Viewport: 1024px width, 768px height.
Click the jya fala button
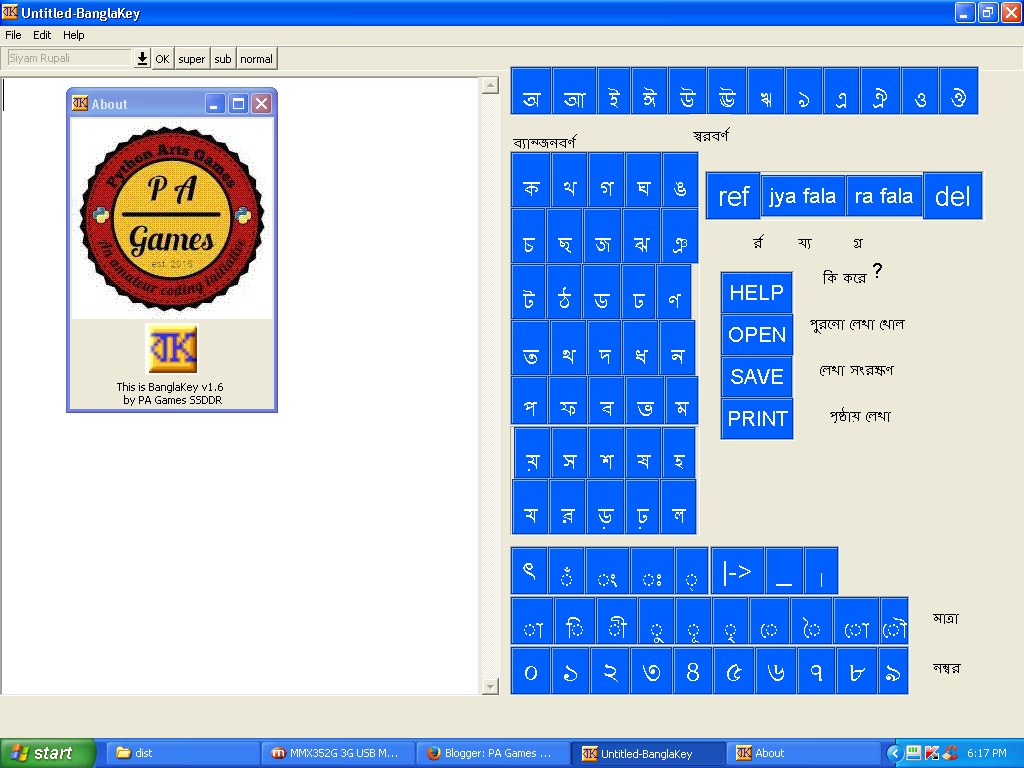coord(803,196)
